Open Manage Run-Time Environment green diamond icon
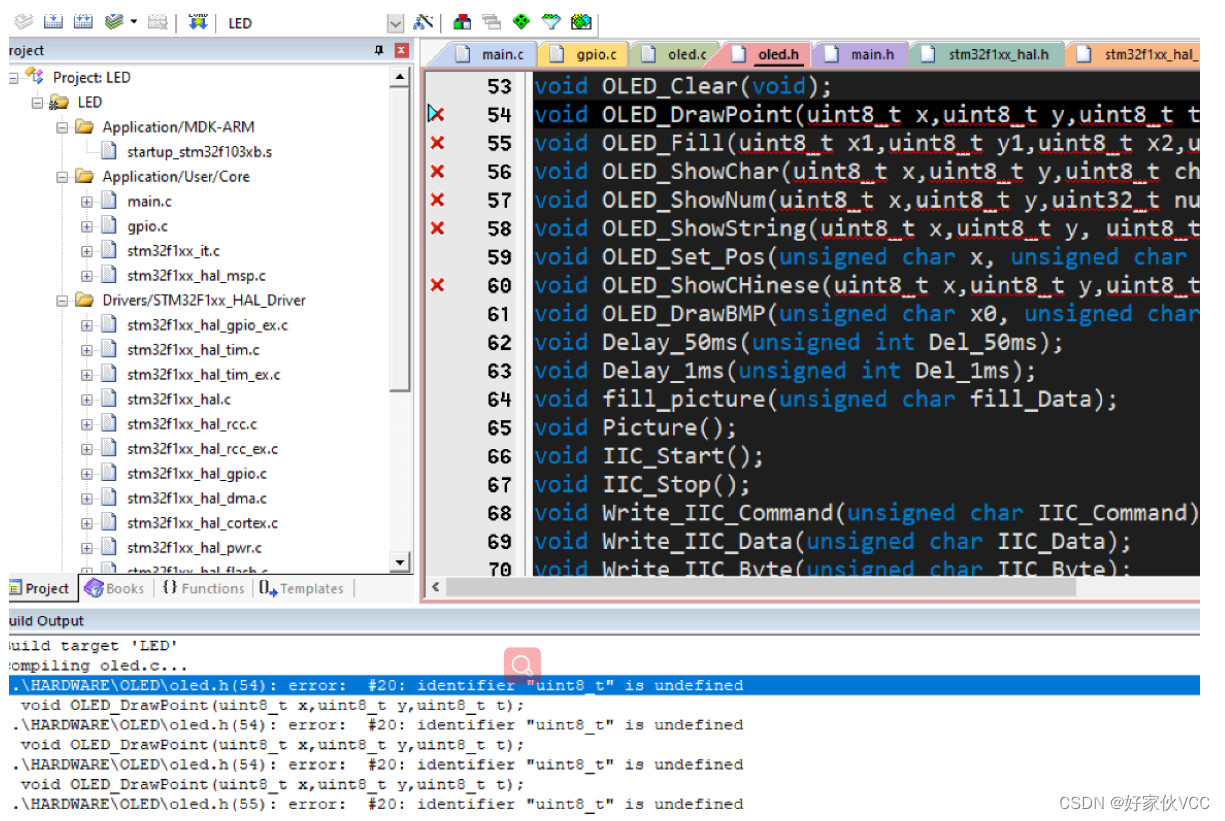1225x821 pixels. point(521,21)
